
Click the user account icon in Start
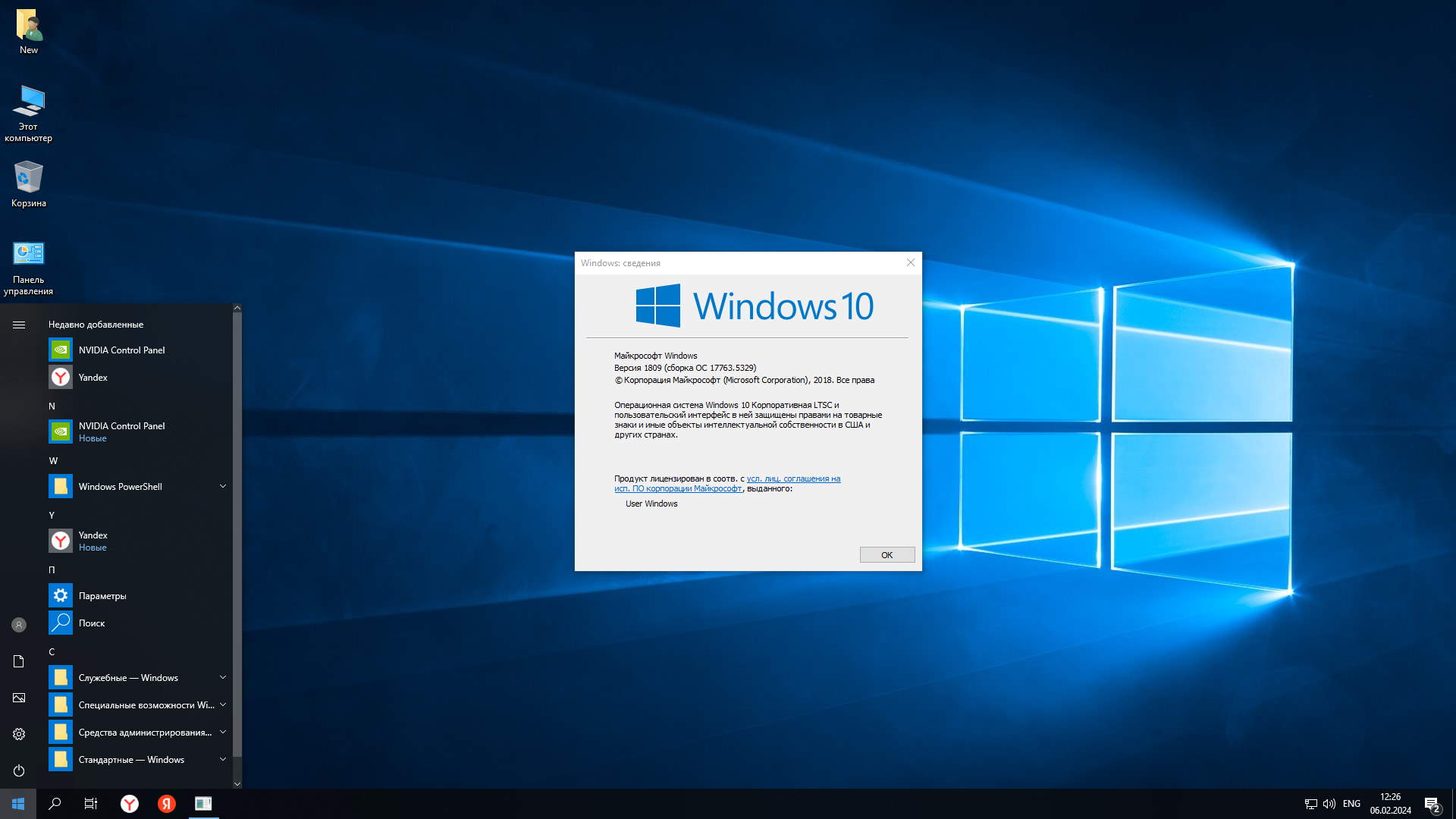19,625
